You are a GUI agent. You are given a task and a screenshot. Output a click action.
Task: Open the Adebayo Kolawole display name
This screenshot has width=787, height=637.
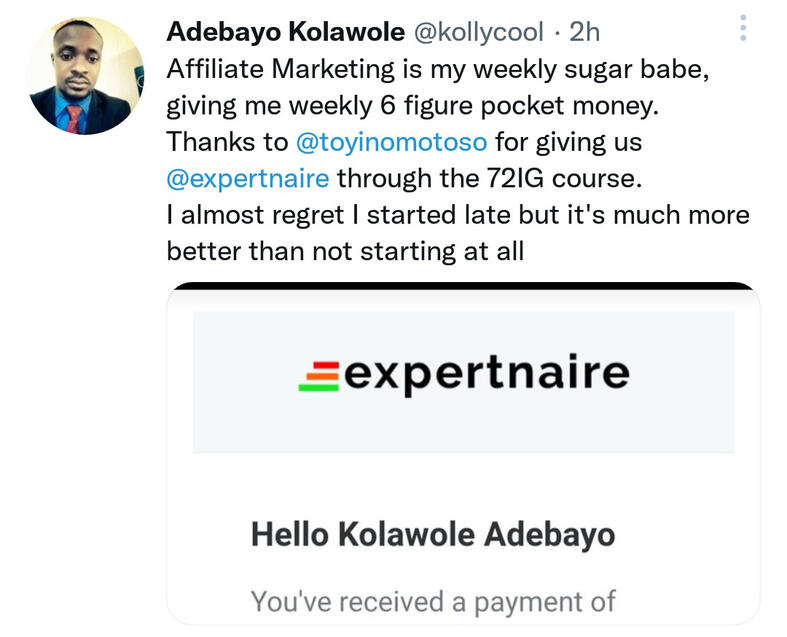pyautogui.click(x=283, y=31)
